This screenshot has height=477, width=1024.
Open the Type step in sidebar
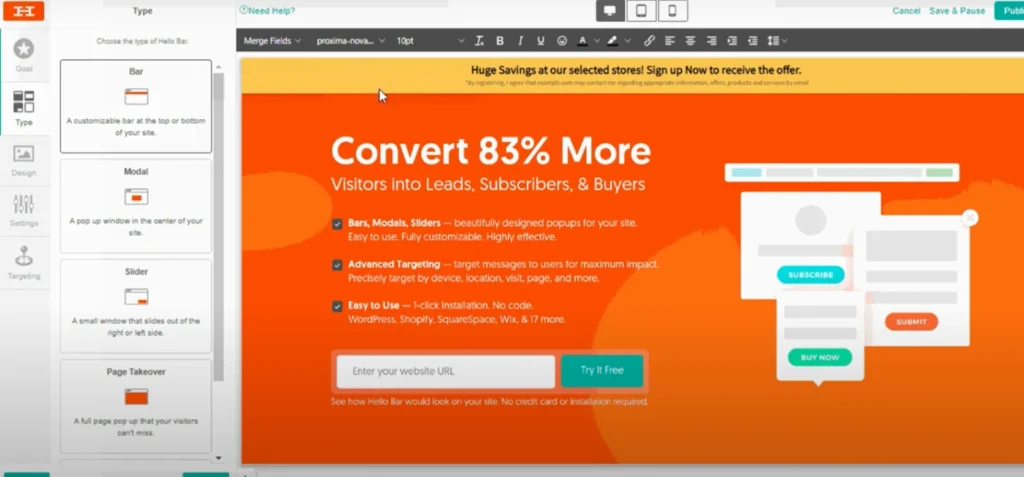point(24,108)
